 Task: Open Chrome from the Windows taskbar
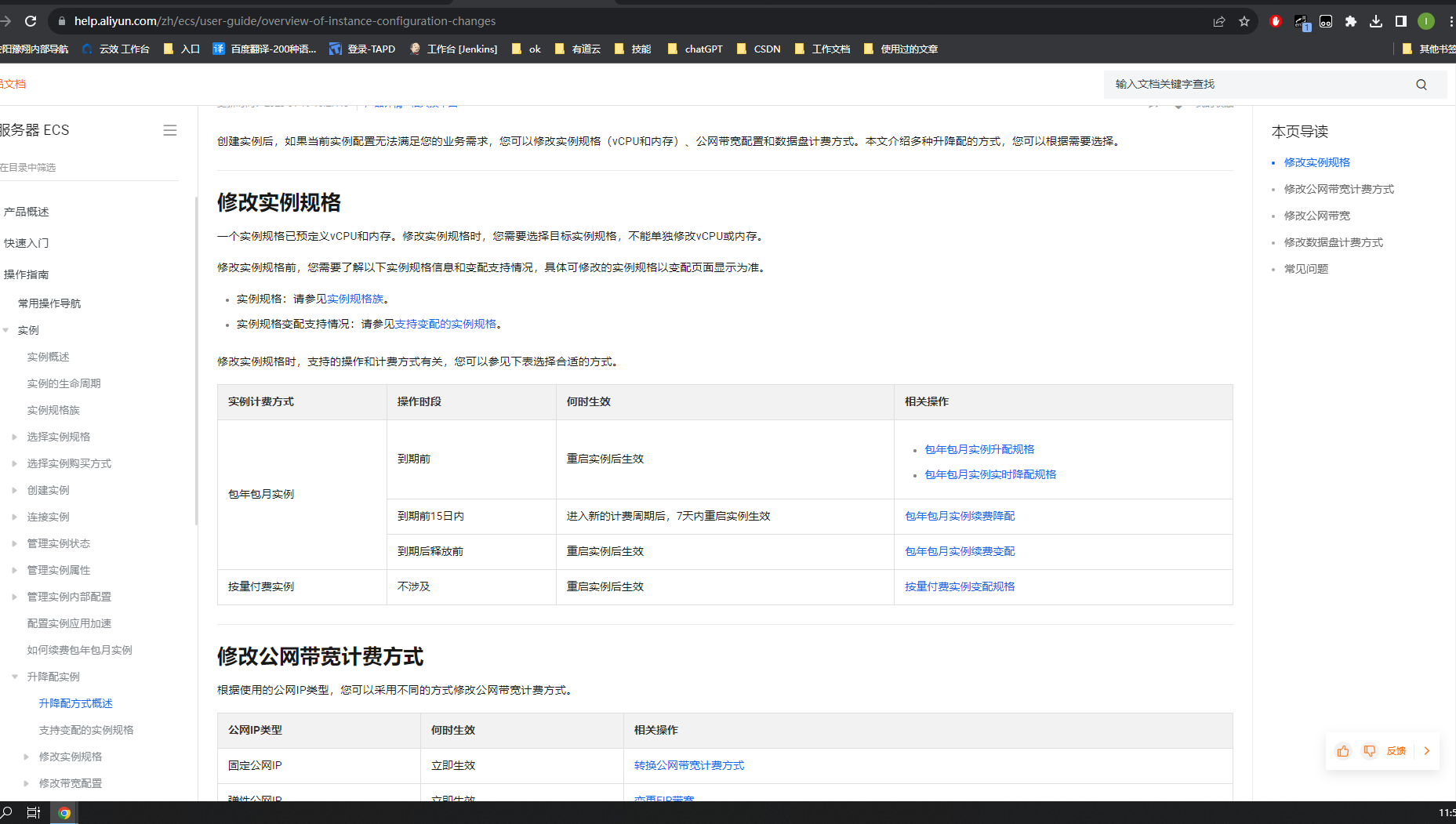pos(64,813)
